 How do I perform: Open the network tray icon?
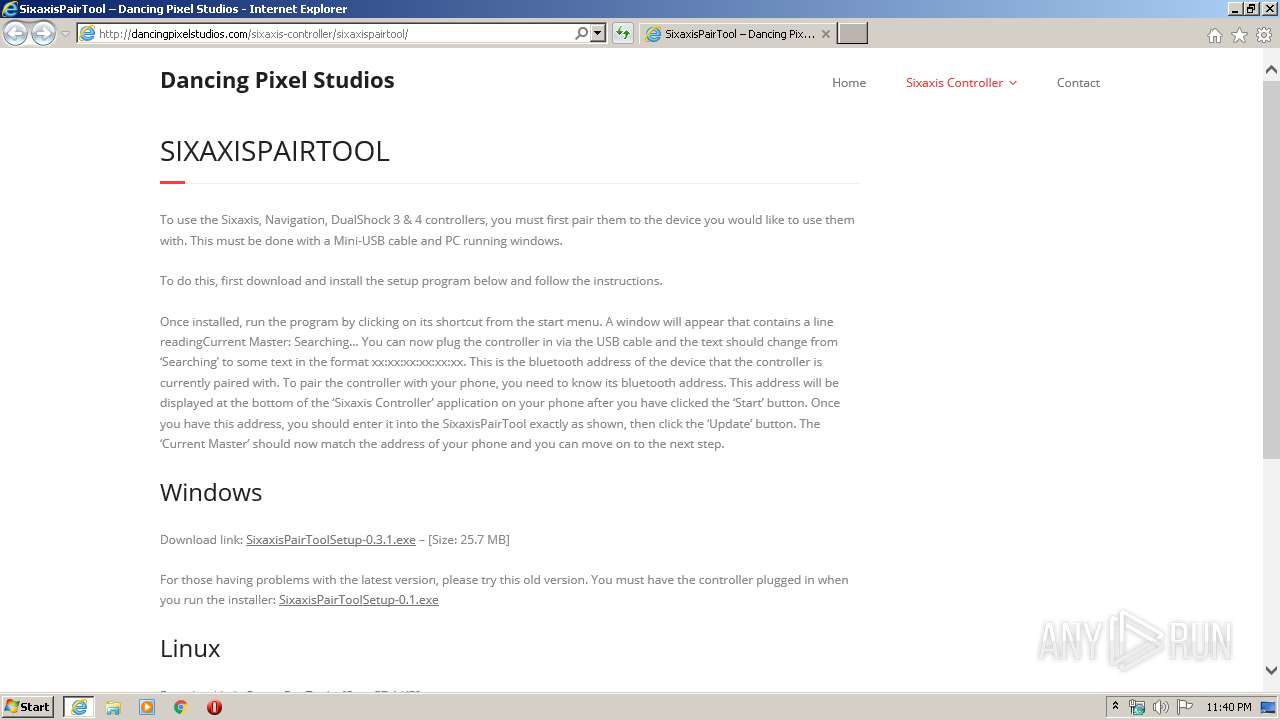point(1137,707)
